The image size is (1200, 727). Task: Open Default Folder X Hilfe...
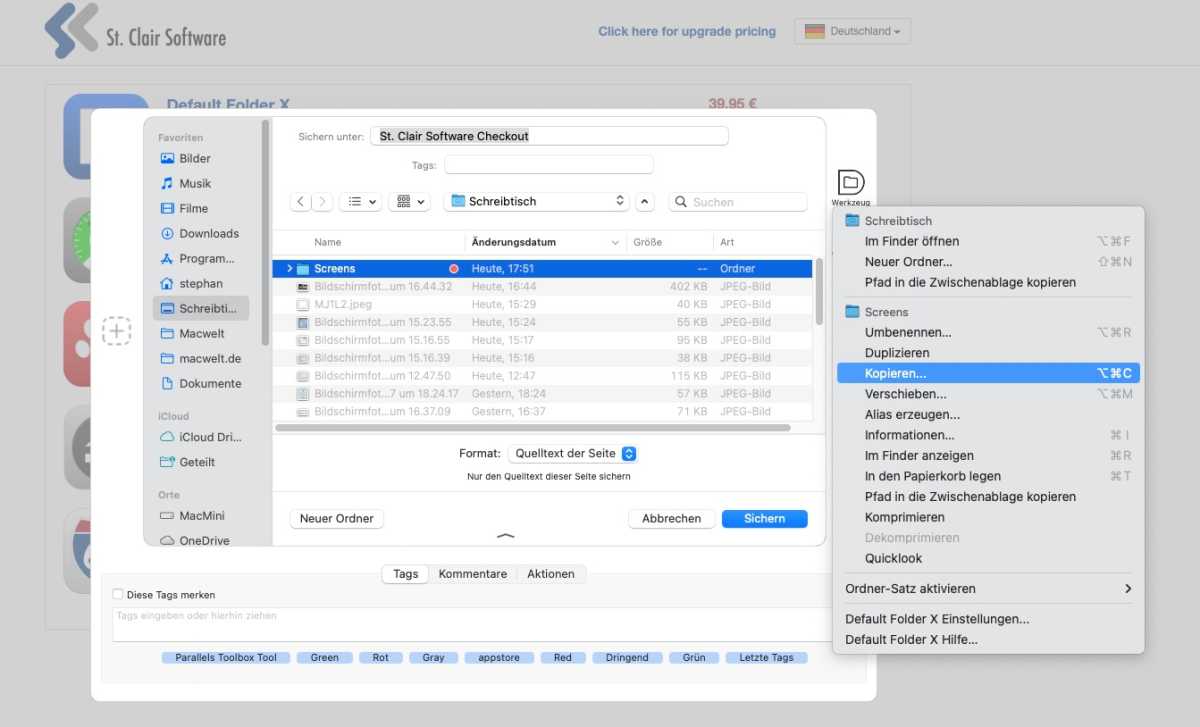click(x=988, y=639)
